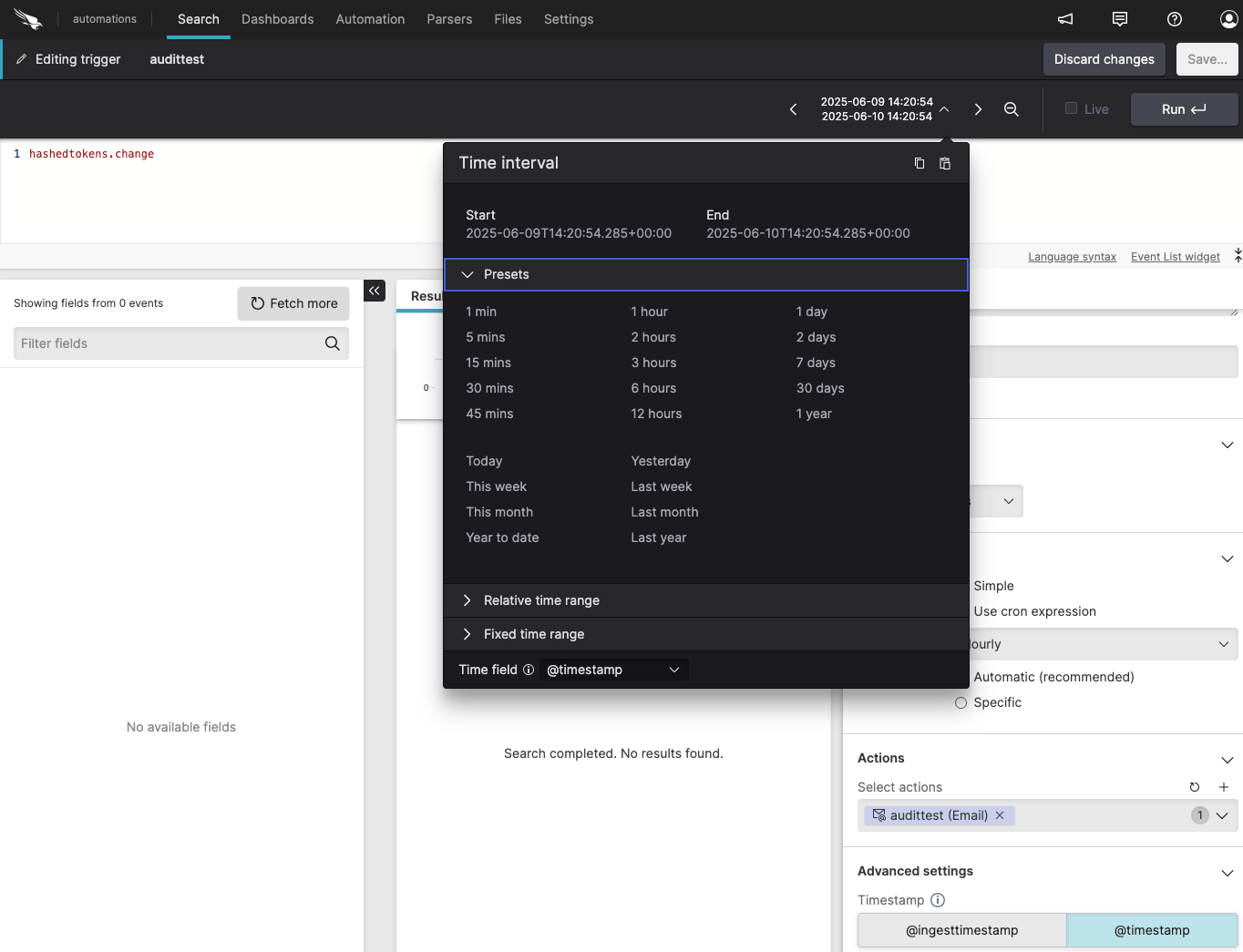Open the Time field dropdown showing @timestamp
The image size is (1243, 952).
tap(612, 670)
